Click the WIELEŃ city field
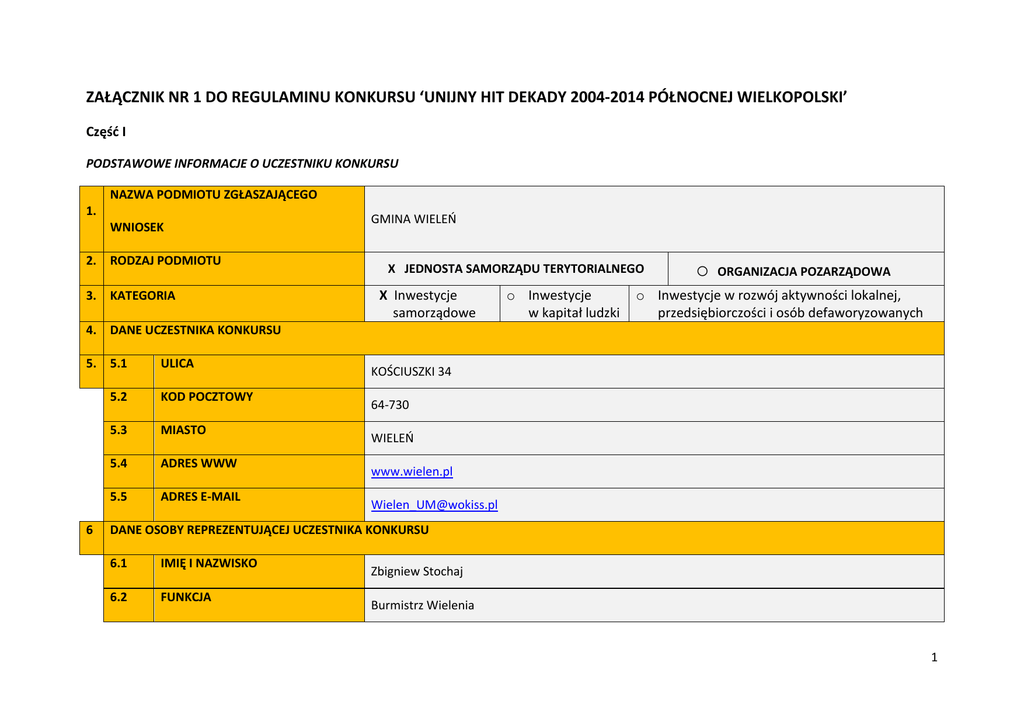This screenshot has height=725, width=1024. tap(392, 438)
